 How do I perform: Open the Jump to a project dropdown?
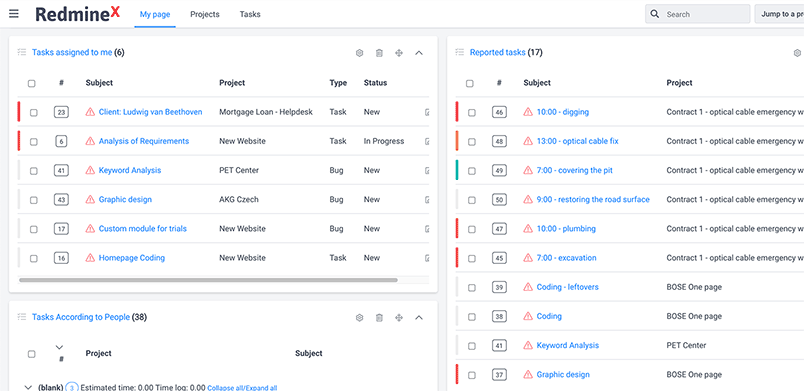(779, 14)
